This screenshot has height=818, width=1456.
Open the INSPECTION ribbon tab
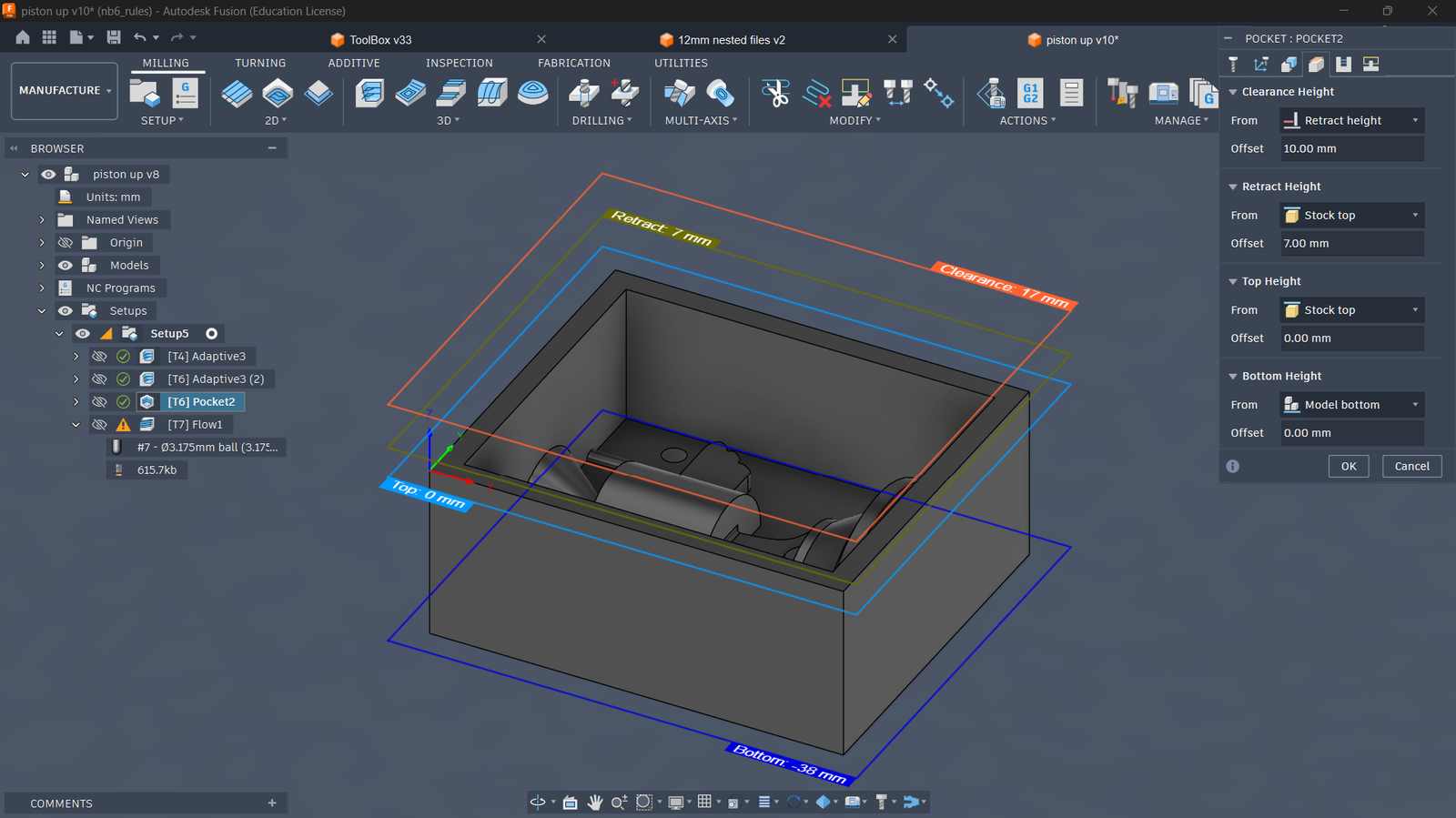coord(460,63)
